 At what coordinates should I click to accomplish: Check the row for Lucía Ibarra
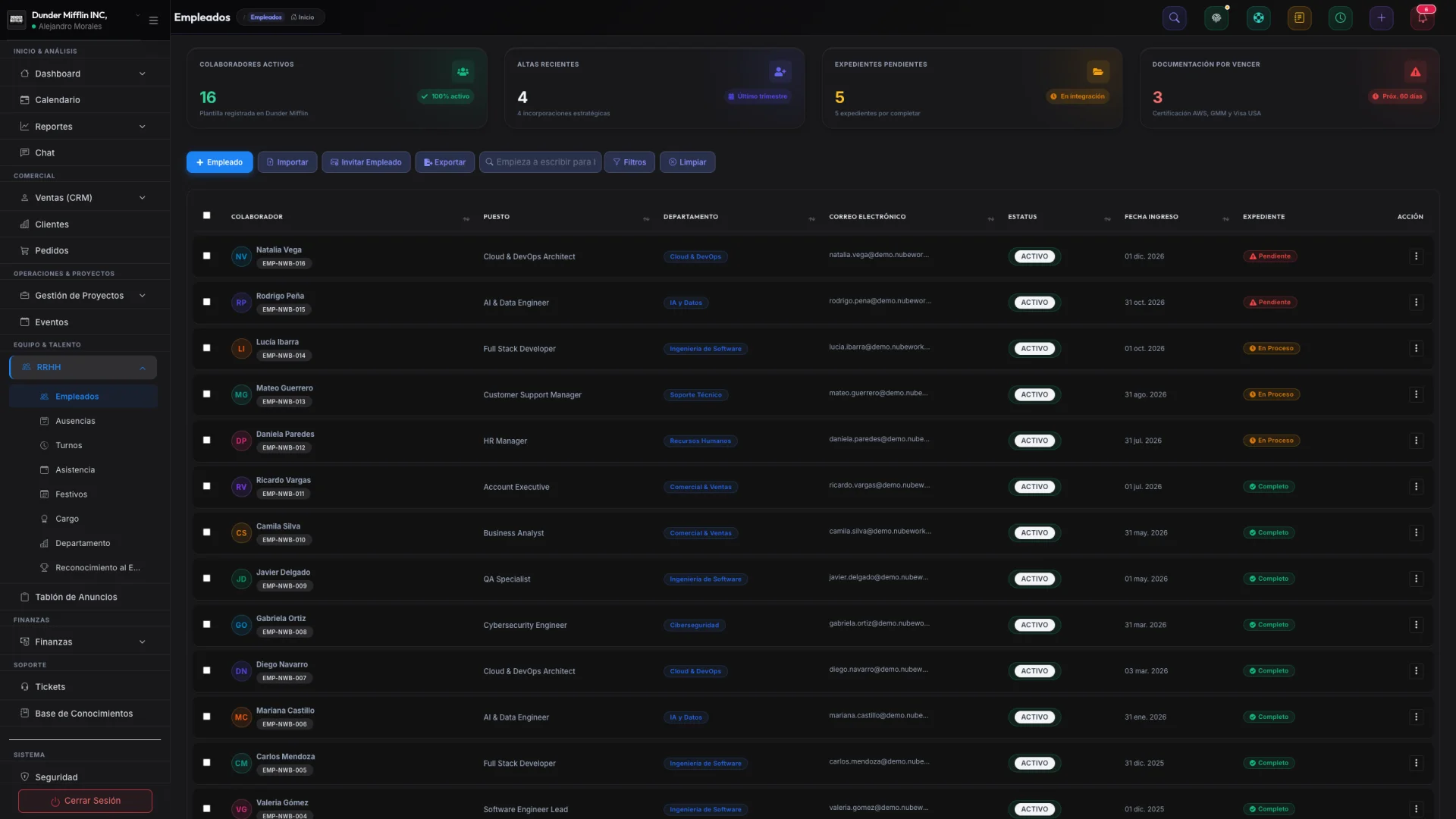206,348
